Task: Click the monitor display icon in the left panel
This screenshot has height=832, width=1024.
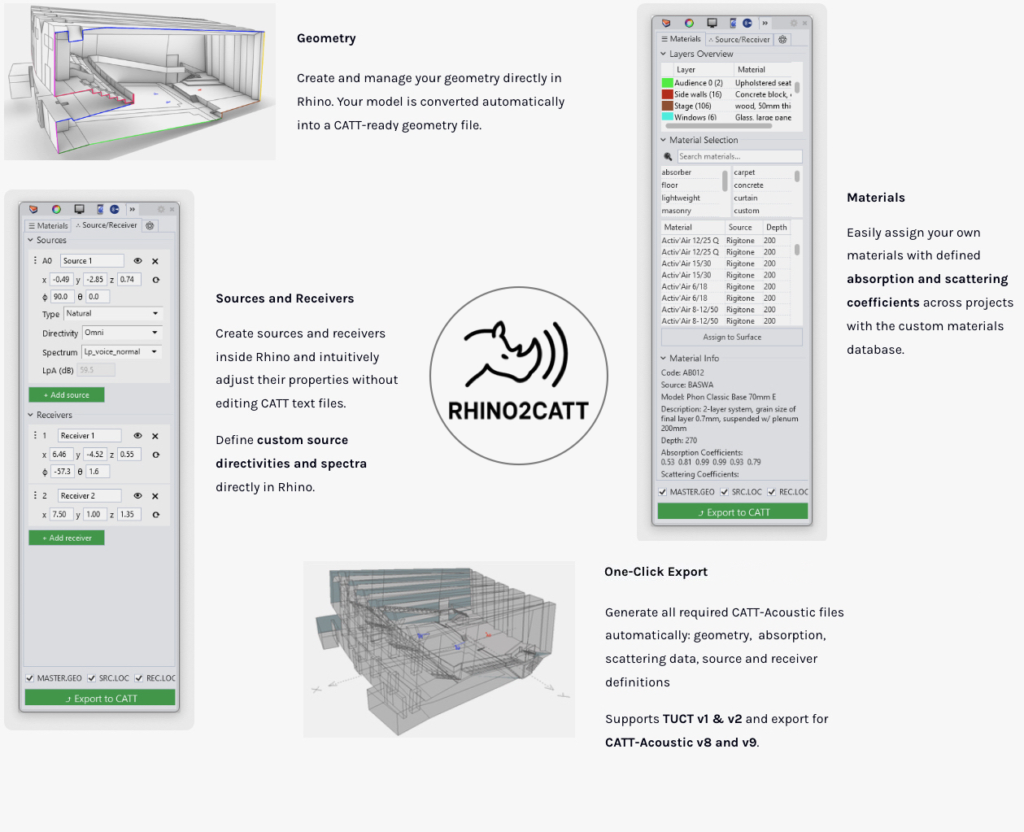Action: [x=79, y=209]
